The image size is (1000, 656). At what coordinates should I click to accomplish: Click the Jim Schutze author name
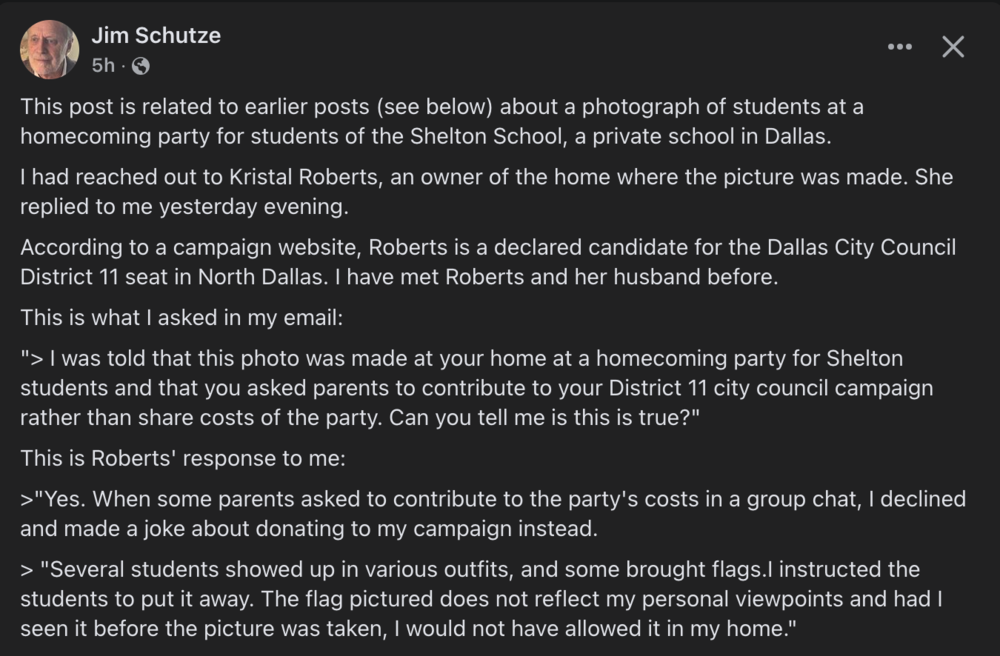[156, 35]
